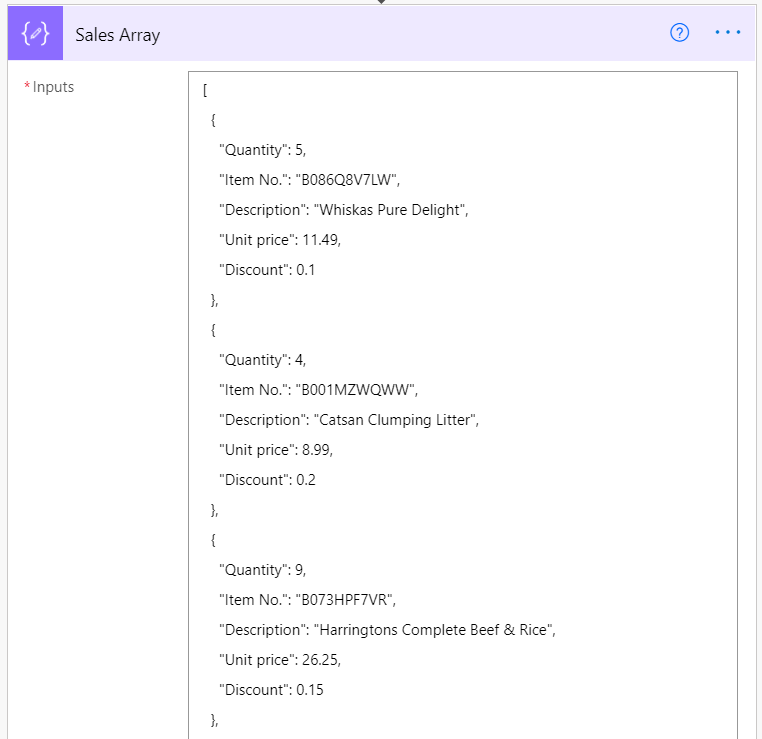The width and height of the screenshot is (762, 739).
Task: Click the Discount 0.2 line
Action: coord(267,480)
